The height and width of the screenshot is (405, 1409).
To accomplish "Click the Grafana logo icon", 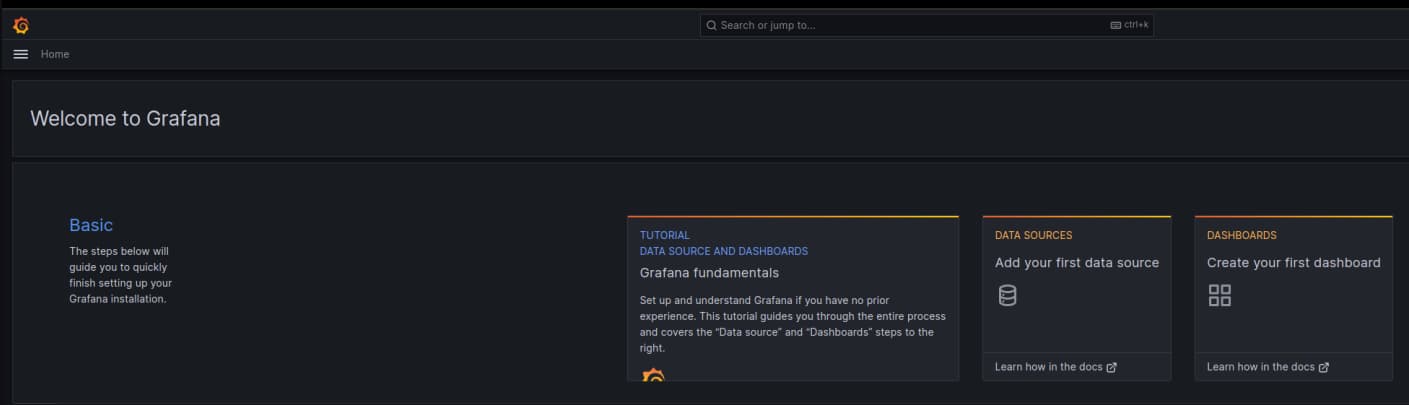I will [21, 25].
